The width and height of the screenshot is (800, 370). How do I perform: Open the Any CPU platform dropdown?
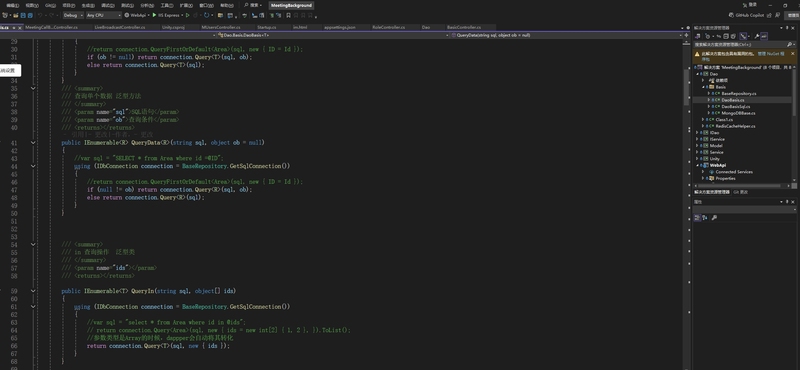(104, 15)
